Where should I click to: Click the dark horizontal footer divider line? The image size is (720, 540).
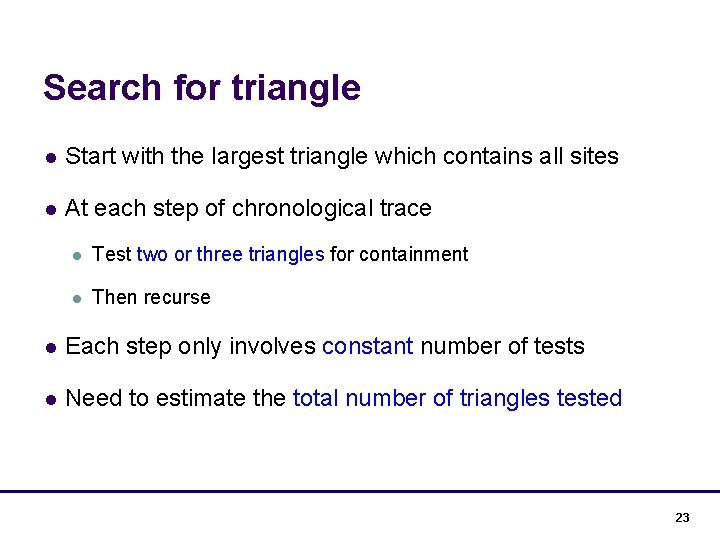pos(360,491)
